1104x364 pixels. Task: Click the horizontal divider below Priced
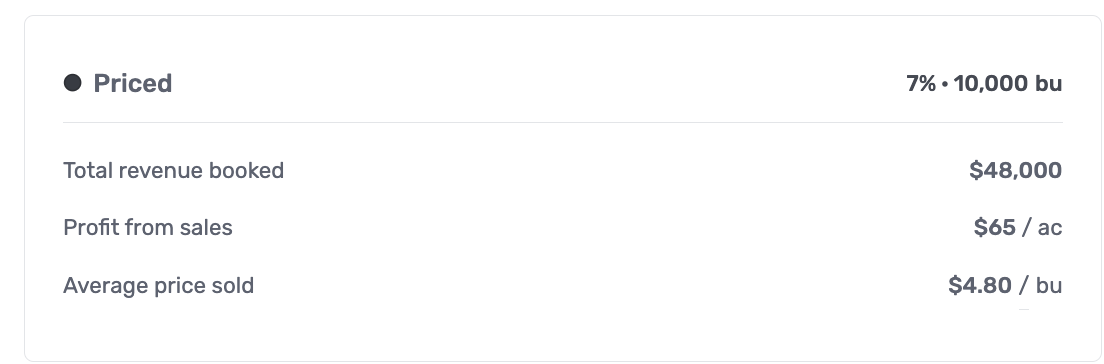pos(563,123)
